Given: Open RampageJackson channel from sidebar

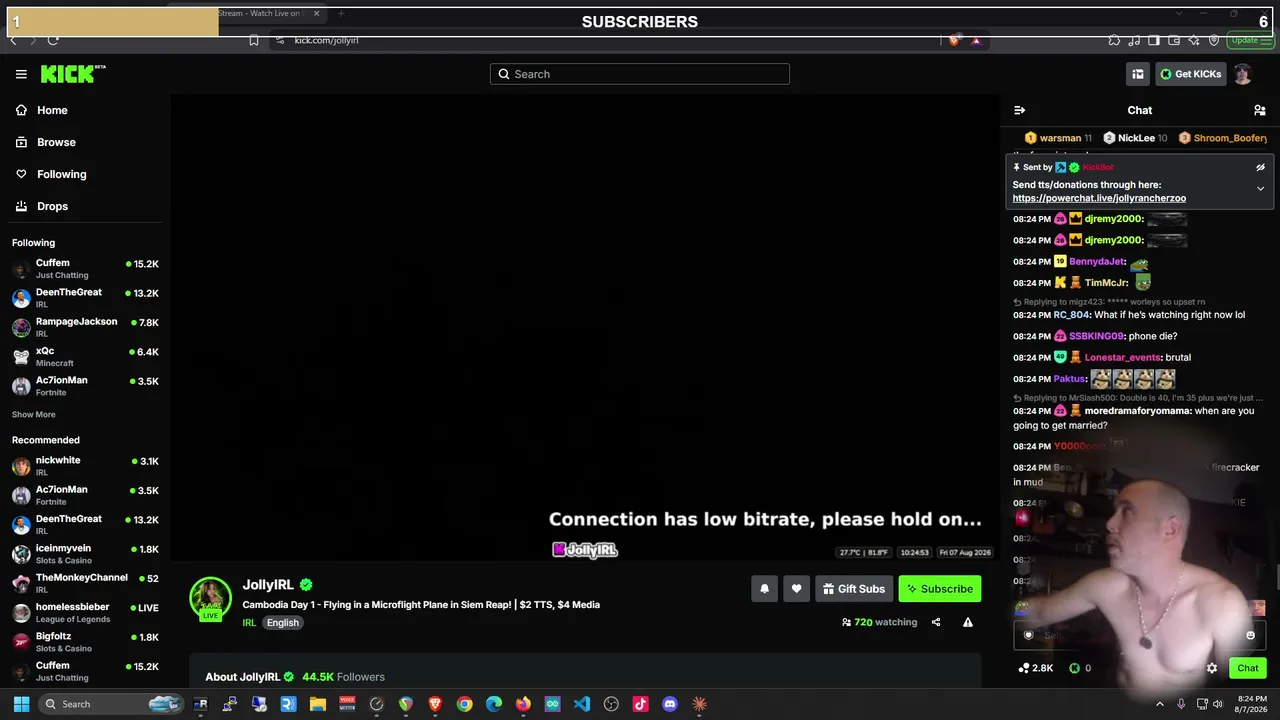Looking at the screenshot, I should [x=85, y=327].
